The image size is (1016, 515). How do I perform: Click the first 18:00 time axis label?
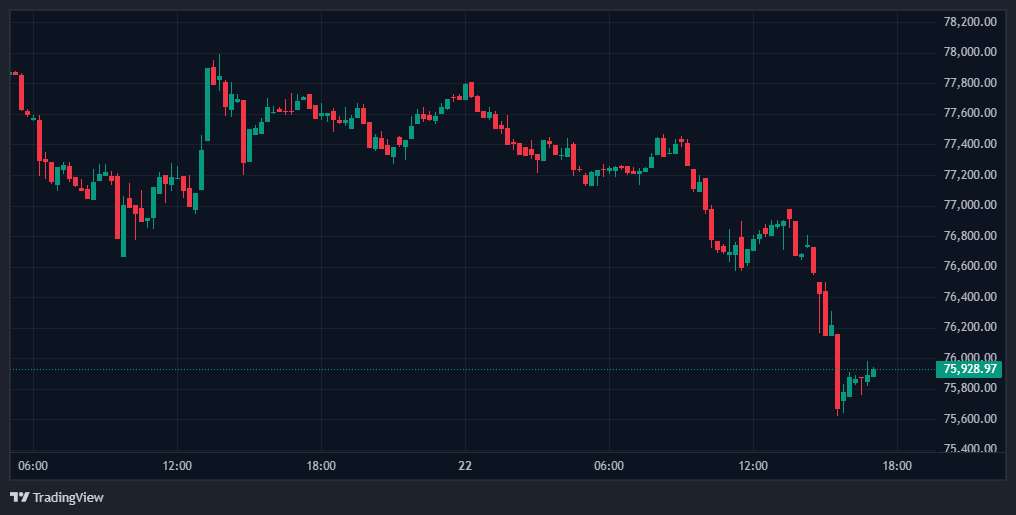(321, 466)
